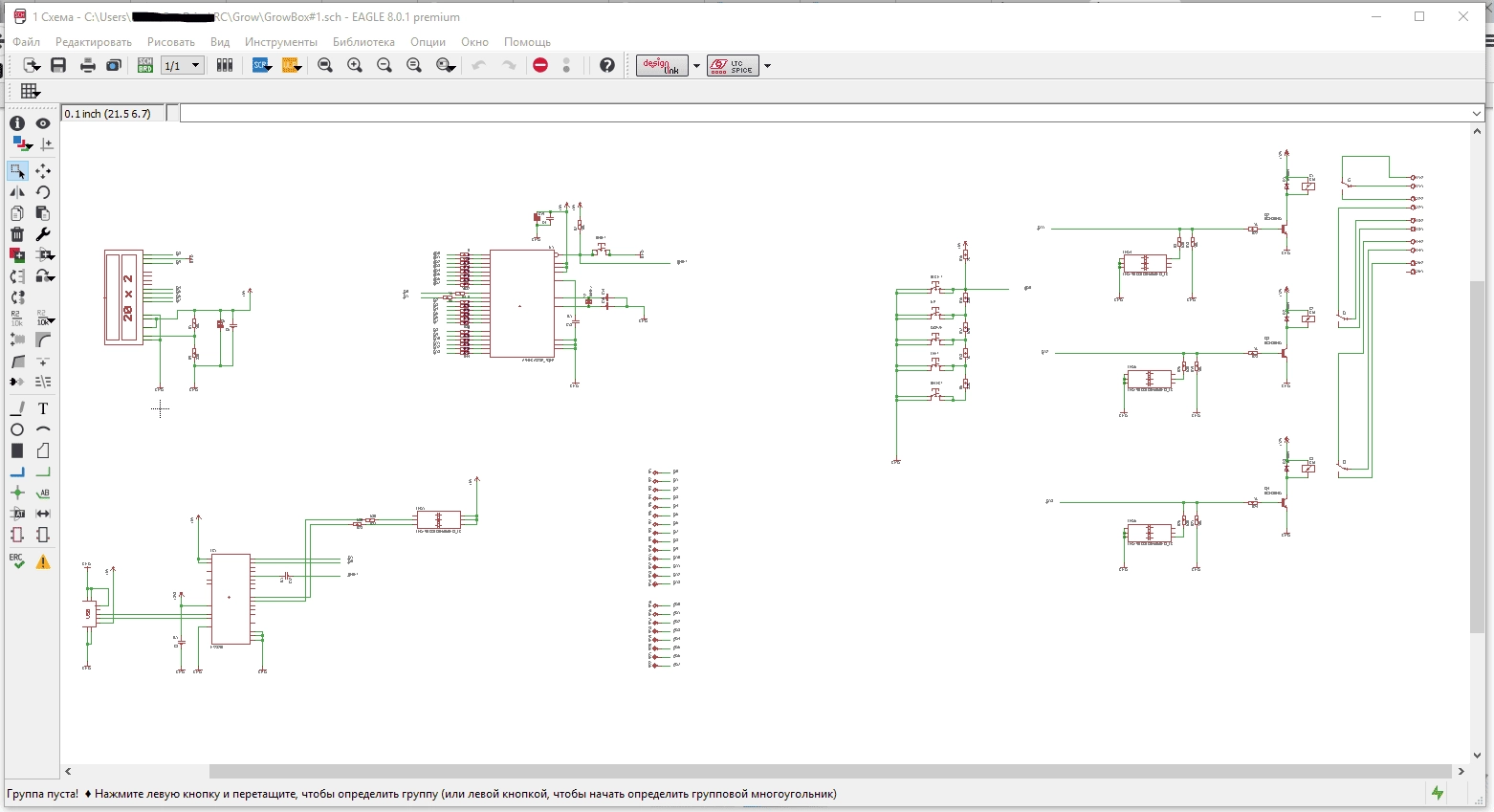Open the Инструменты menu

(281, 42)
